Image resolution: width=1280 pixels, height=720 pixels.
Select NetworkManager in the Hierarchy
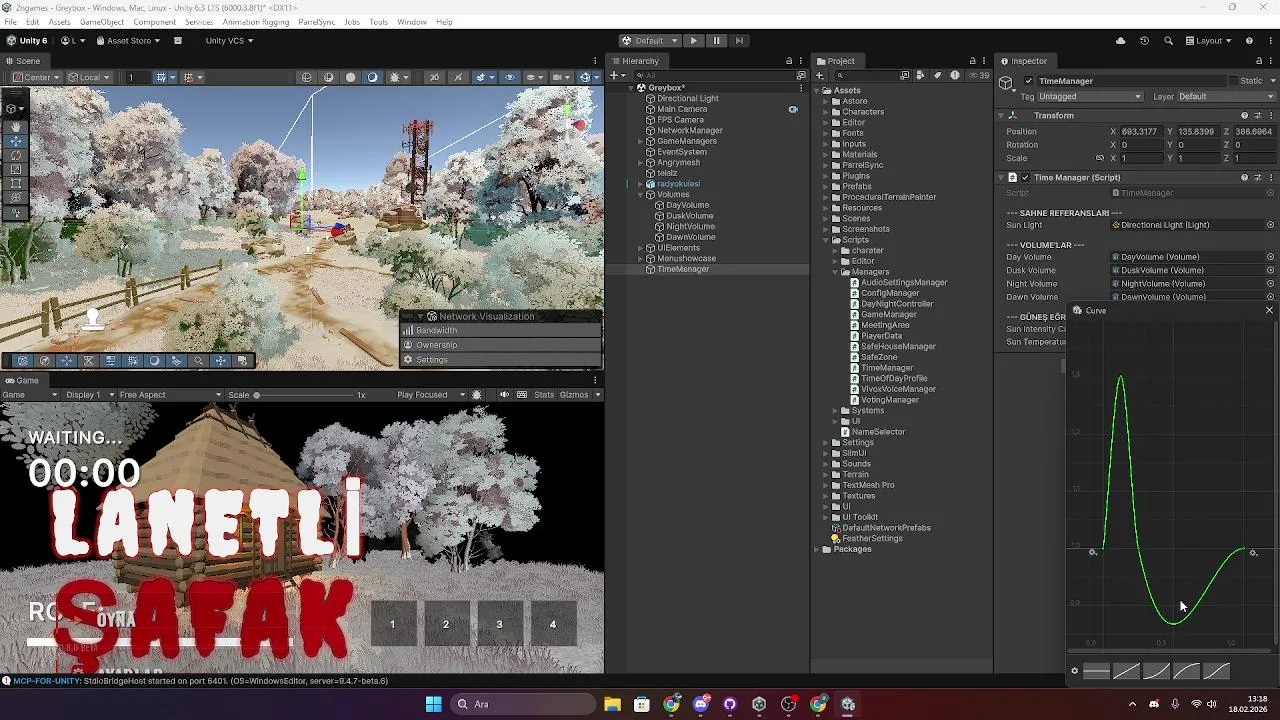(690, 131)
